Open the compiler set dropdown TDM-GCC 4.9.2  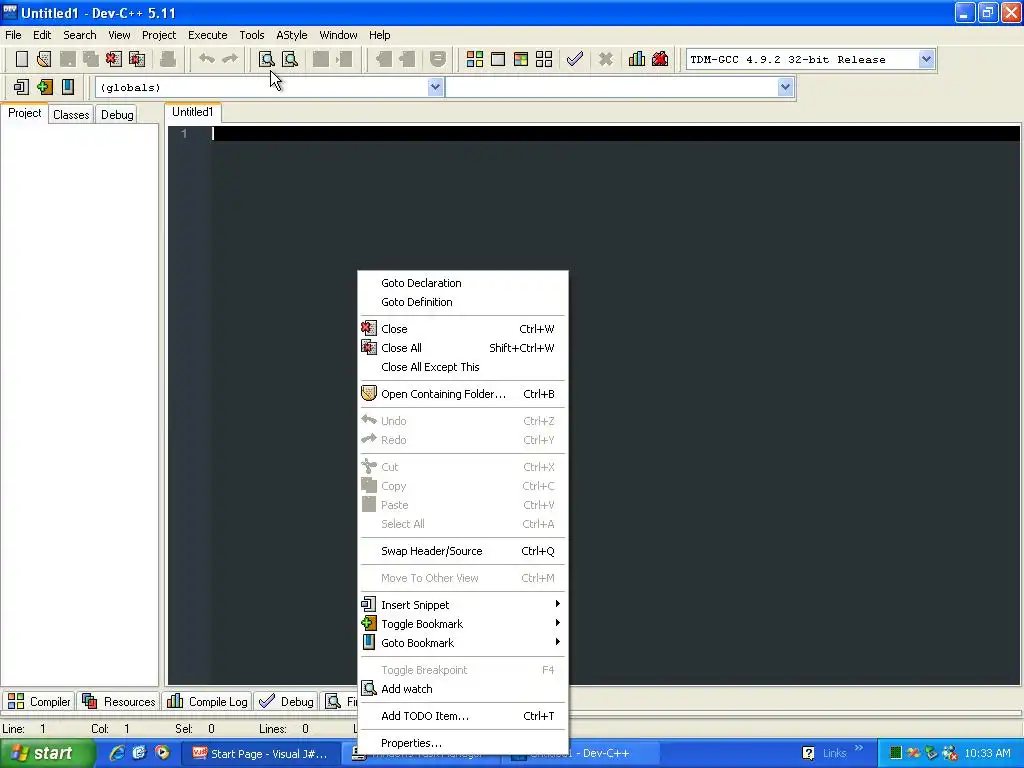[926, 59]
